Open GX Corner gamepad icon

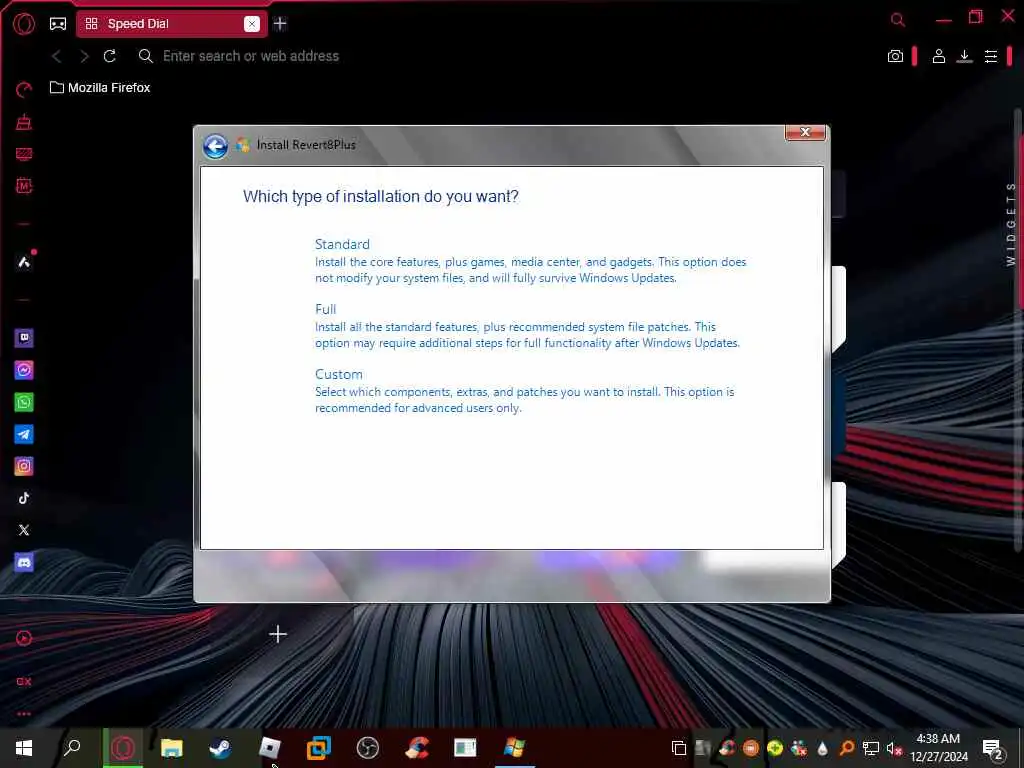coord(58,24)
